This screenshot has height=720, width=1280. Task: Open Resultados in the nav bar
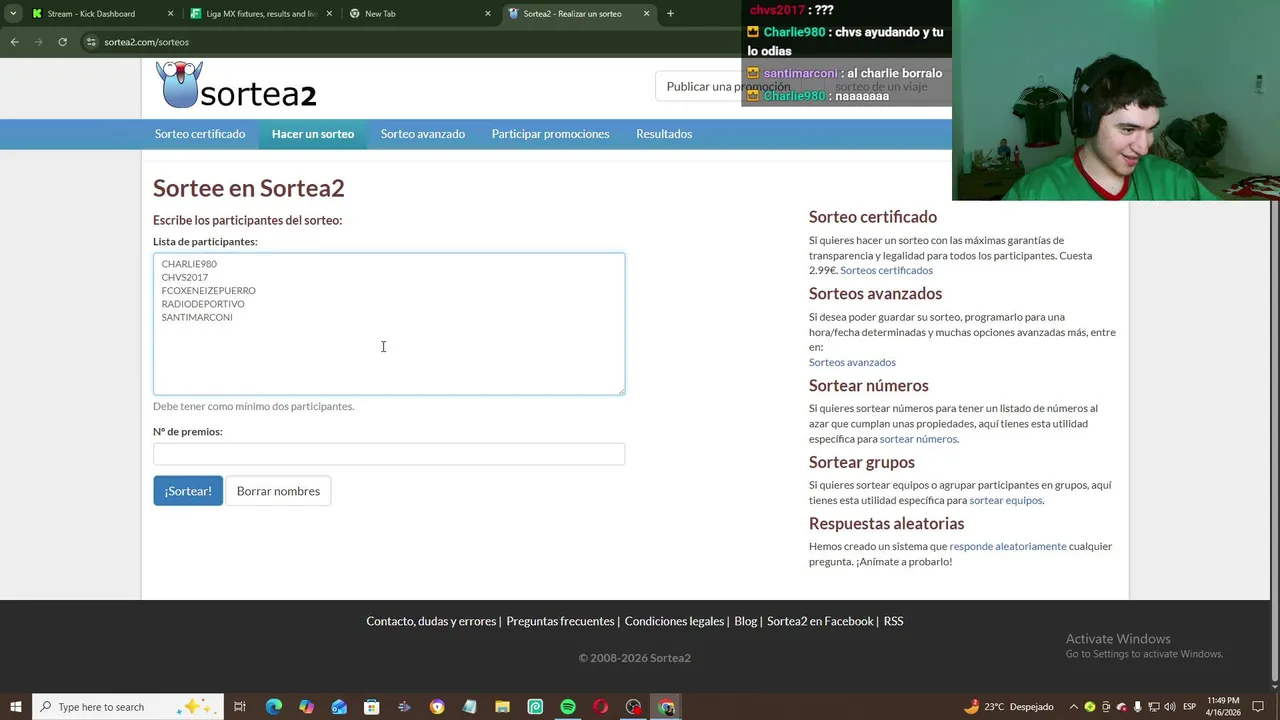click(664, 134)
